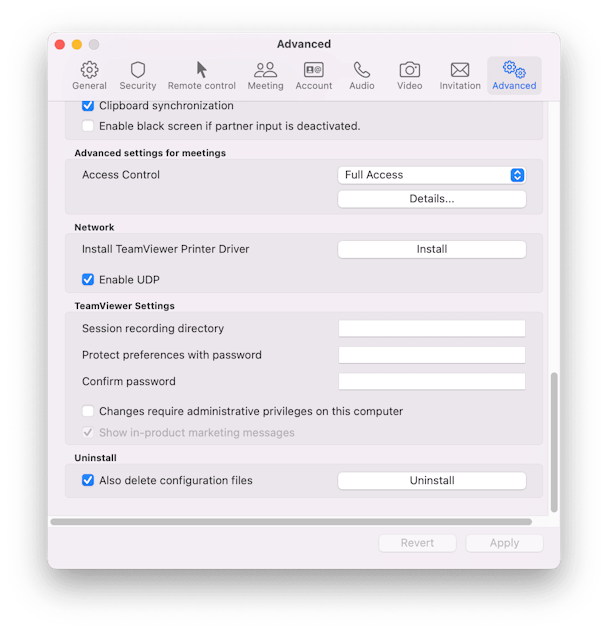Open the Audio phone icon tab
This screenshot has height=632, width=608.
[362, 75]
